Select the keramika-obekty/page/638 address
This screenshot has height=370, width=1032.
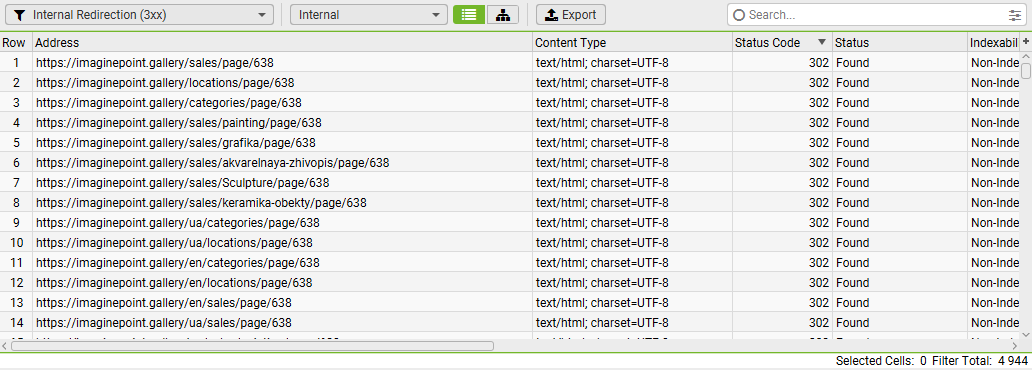coord(201,203)
